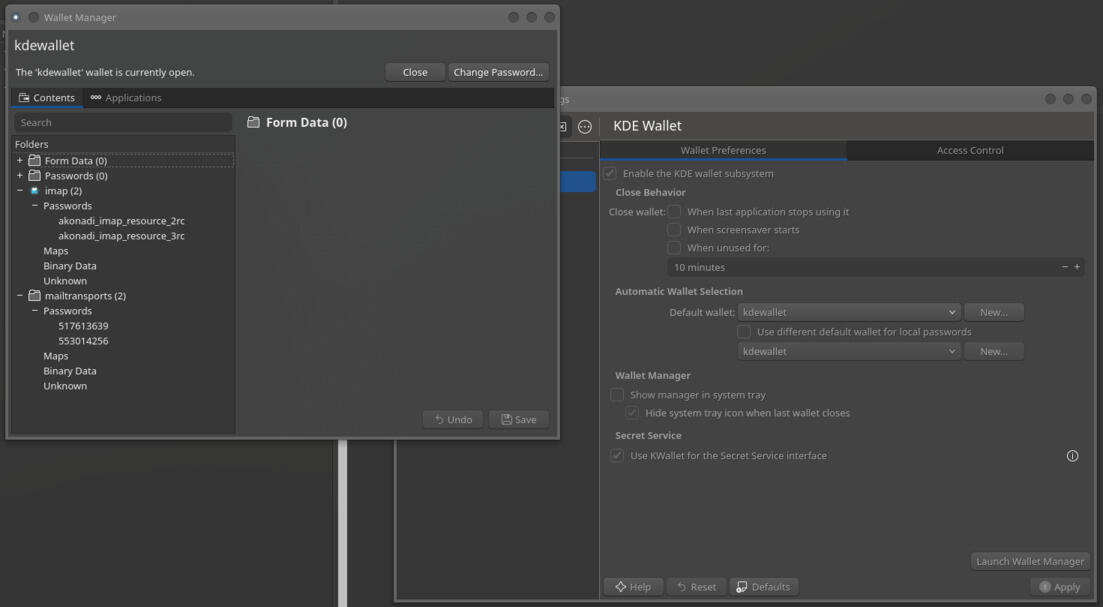Open the Default wallet dropdown

tap(849, 312)
